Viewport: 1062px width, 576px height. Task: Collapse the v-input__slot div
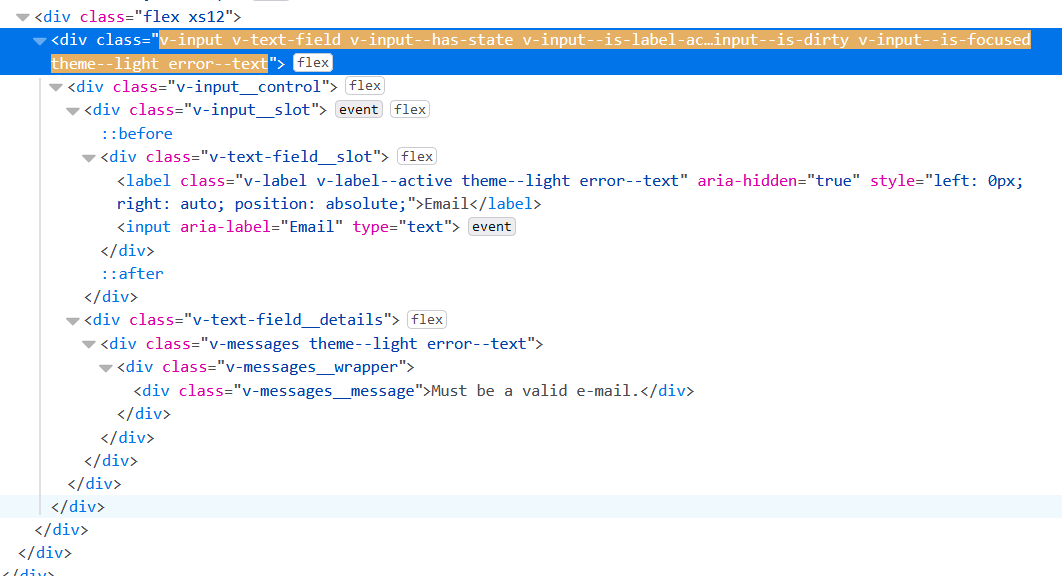coord(72,110)
